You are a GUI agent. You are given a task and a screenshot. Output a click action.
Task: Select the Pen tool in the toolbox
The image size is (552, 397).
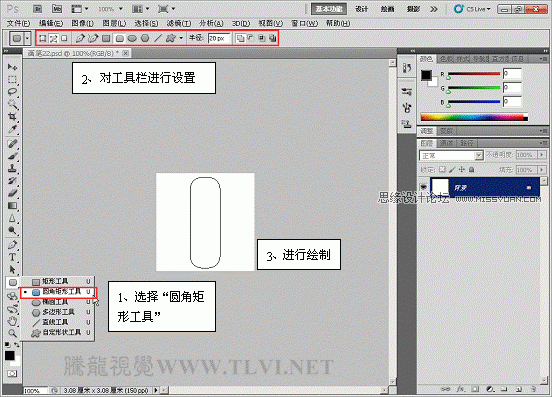(12, 245)
